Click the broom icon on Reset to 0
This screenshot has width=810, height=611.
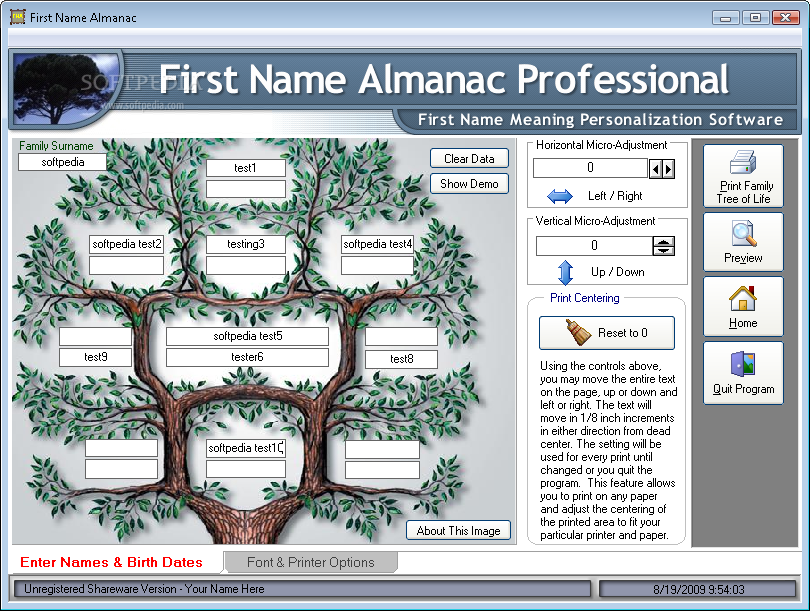click(x=578, y=332)
